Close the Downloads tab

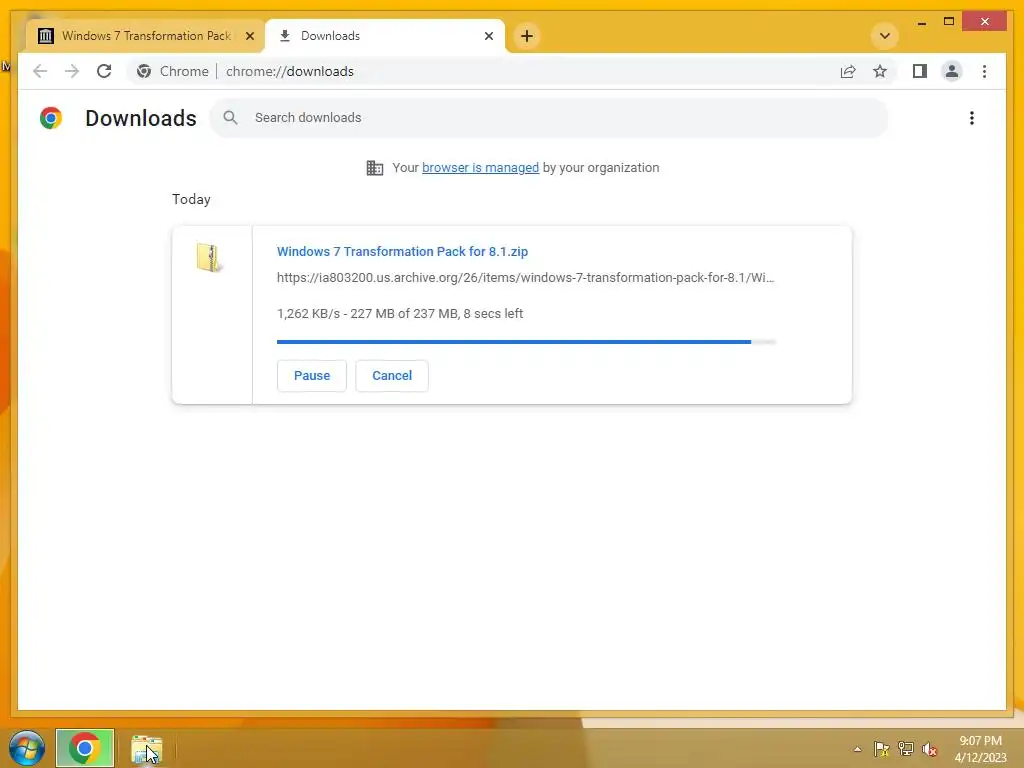pyautogui.click(x=488, y=36)
